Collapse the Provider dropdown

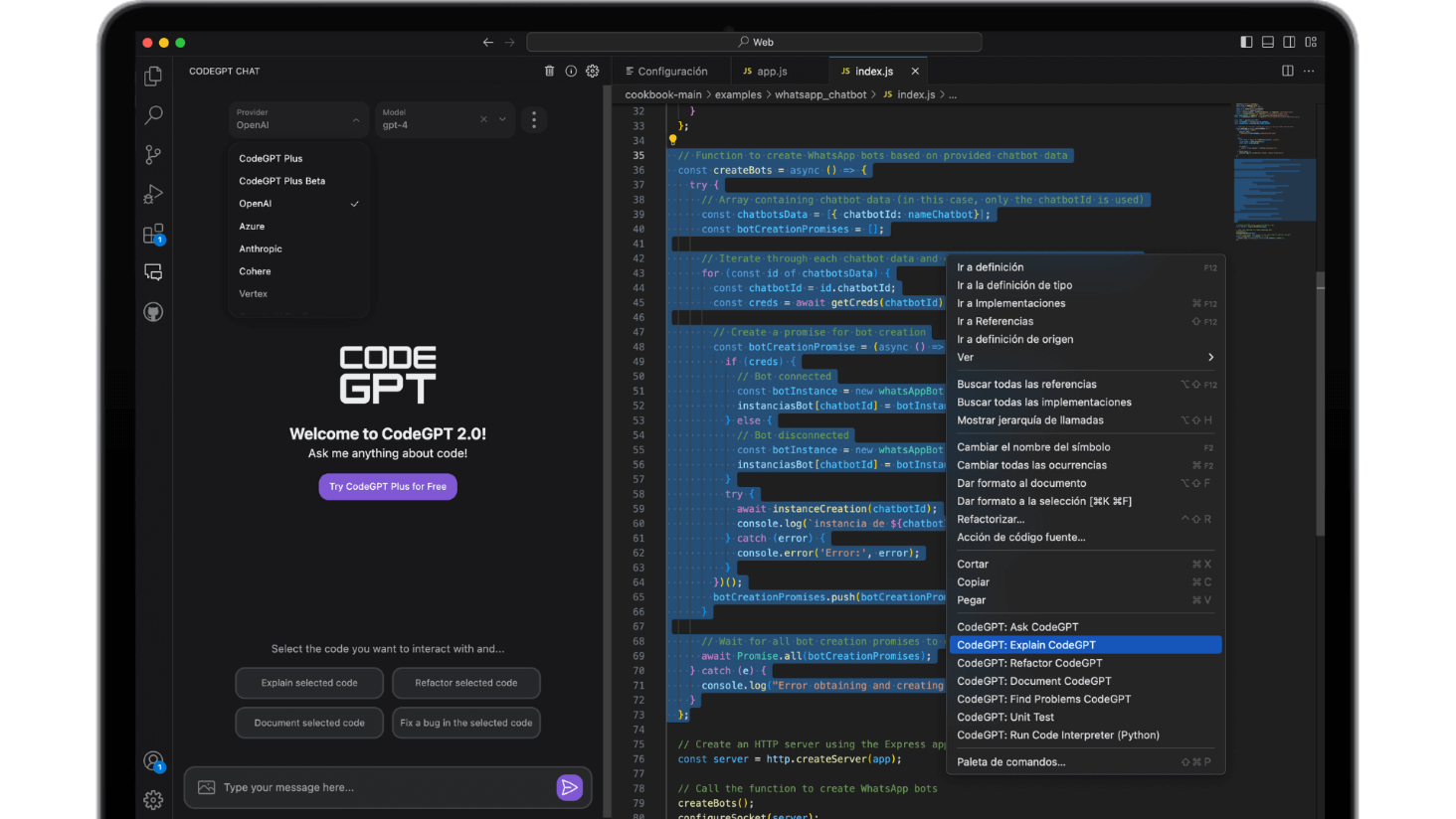point(356,120)
